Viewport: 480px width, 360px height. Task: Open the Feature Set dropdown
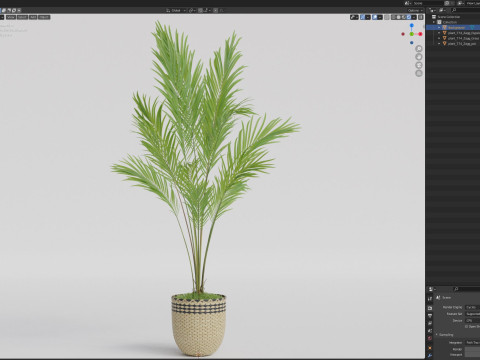[x=473, y=314]
